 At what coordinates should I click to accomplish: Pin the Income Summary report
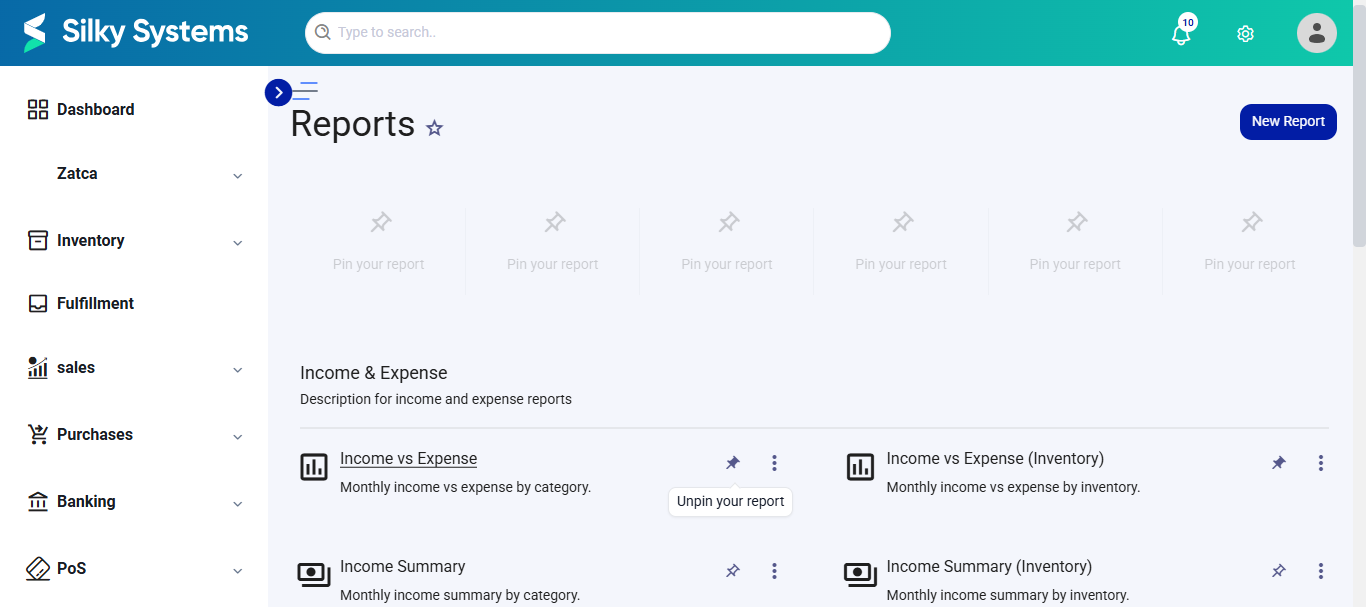coord(733,571)
